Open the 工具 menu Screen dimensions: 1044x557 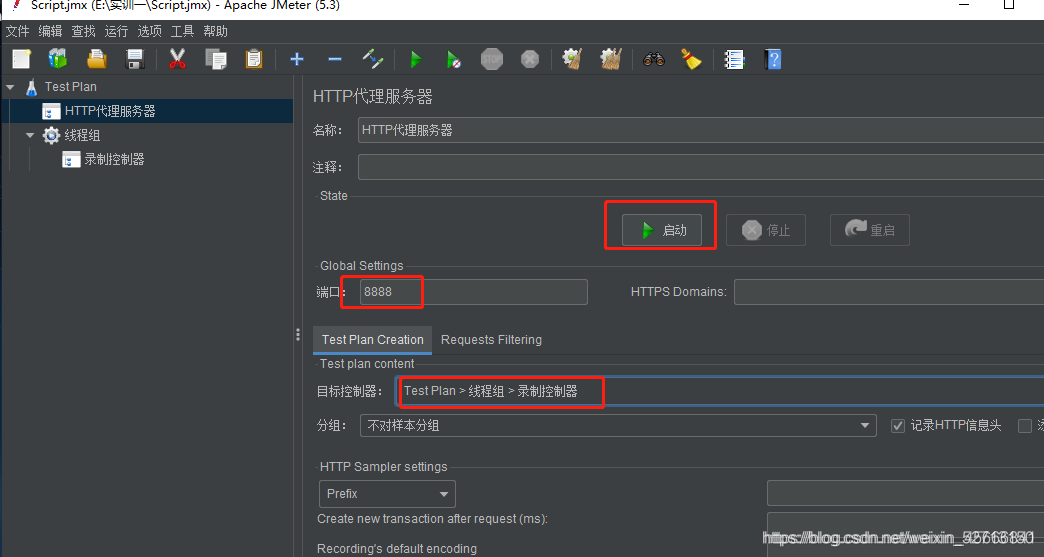182,31
